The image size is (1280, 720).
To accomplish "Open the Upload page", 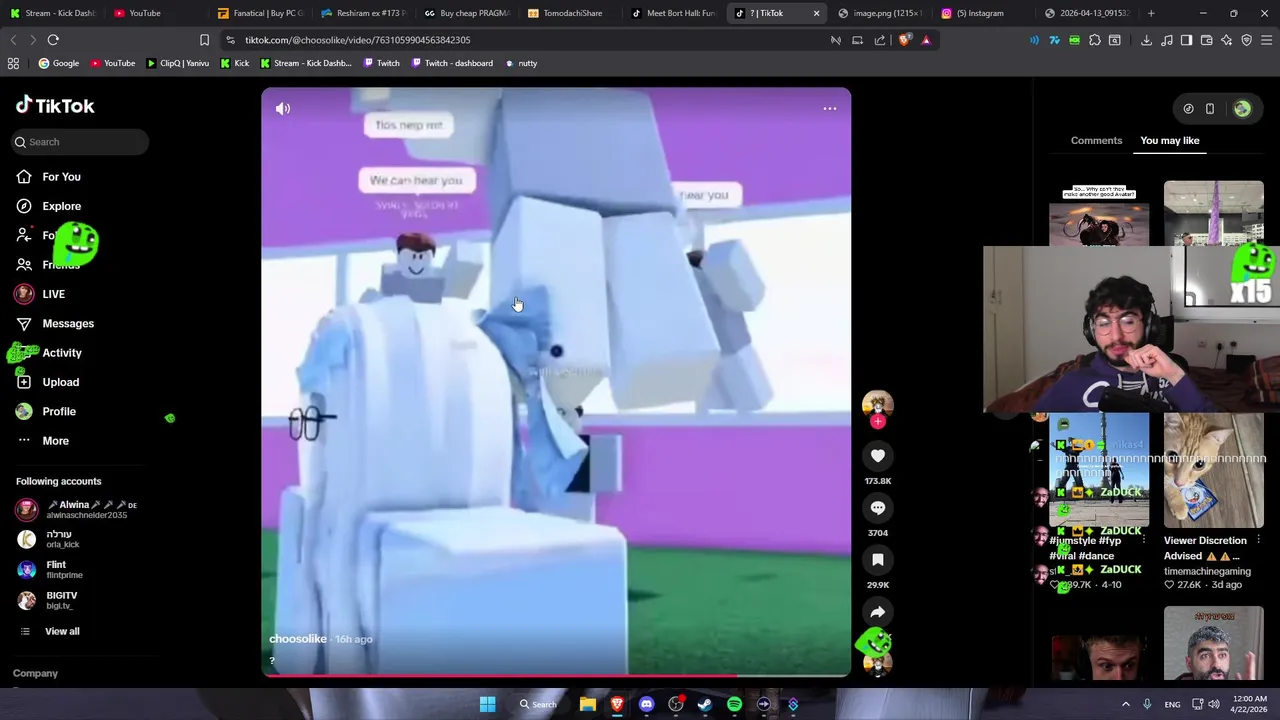I will 60,382.
